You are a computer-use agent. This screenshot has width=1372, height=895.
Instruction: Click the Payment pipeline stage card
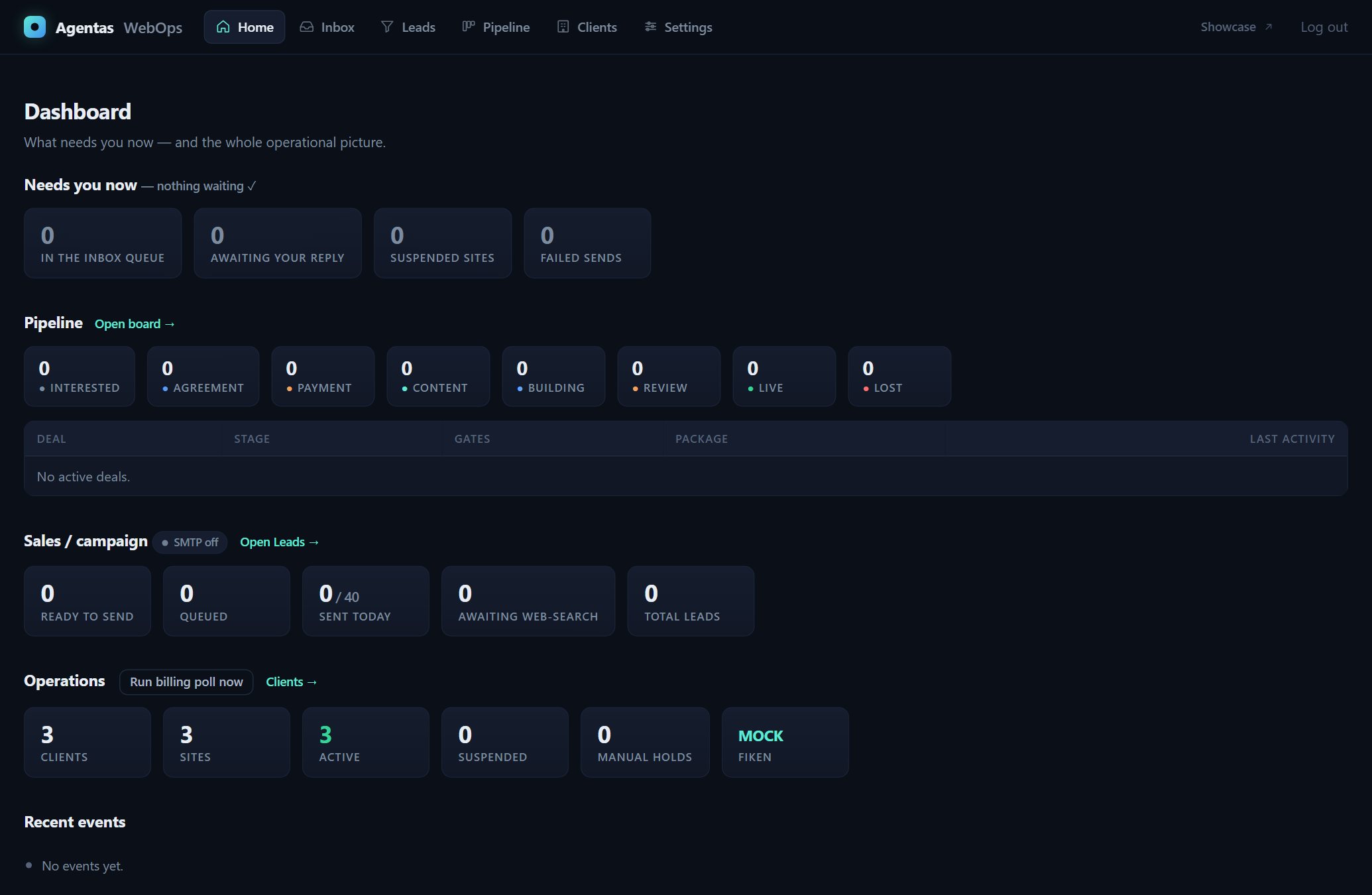[x=323, y=376]
